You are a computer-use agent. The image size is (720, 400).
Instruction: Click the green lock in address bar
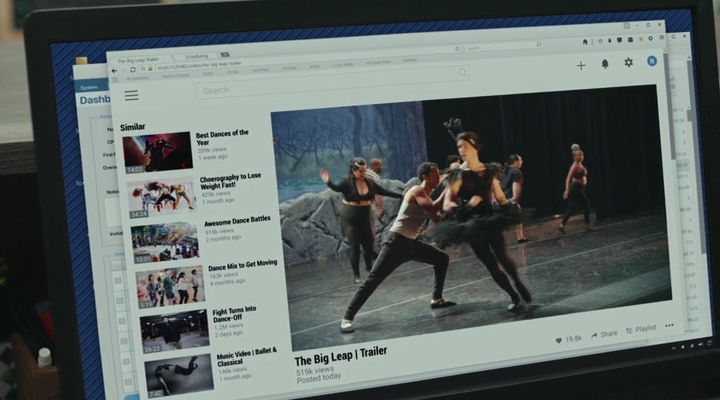pyautogui.click(x=151, y=68)
